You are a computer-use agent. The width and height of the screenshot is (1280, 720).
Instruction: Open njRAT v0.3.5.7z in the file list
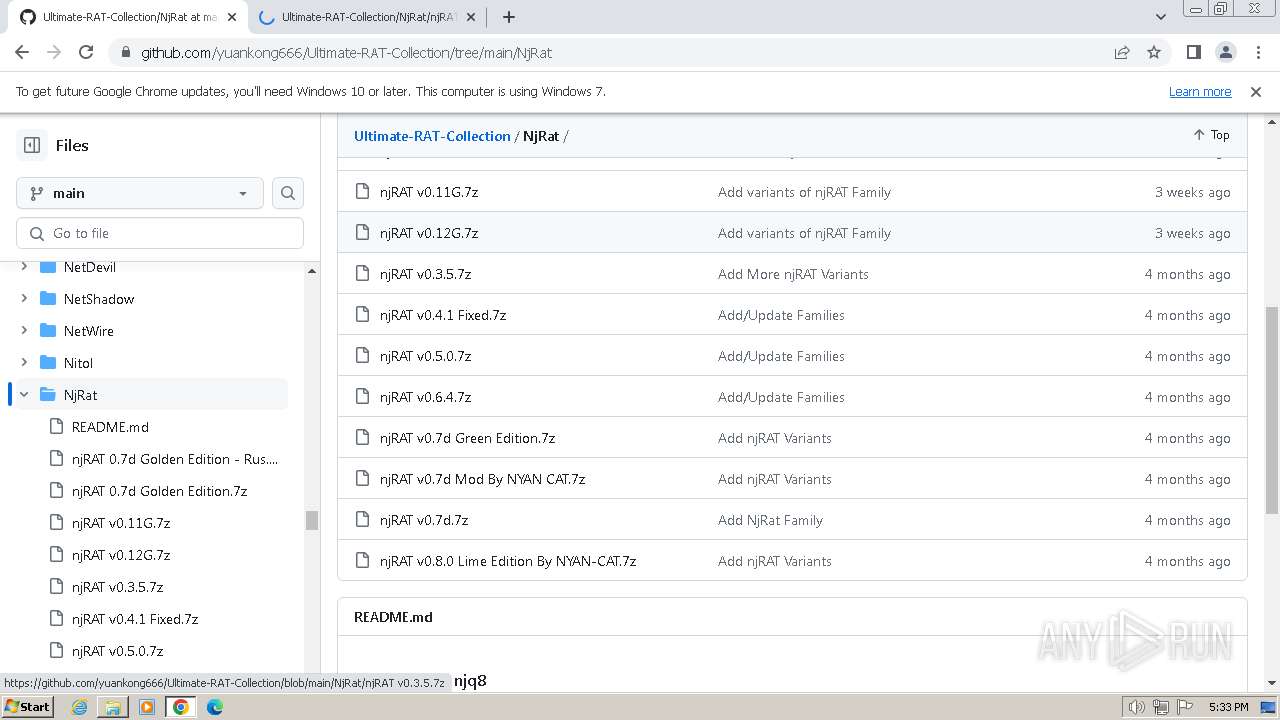pyautogui.click(x=425, y=274)
